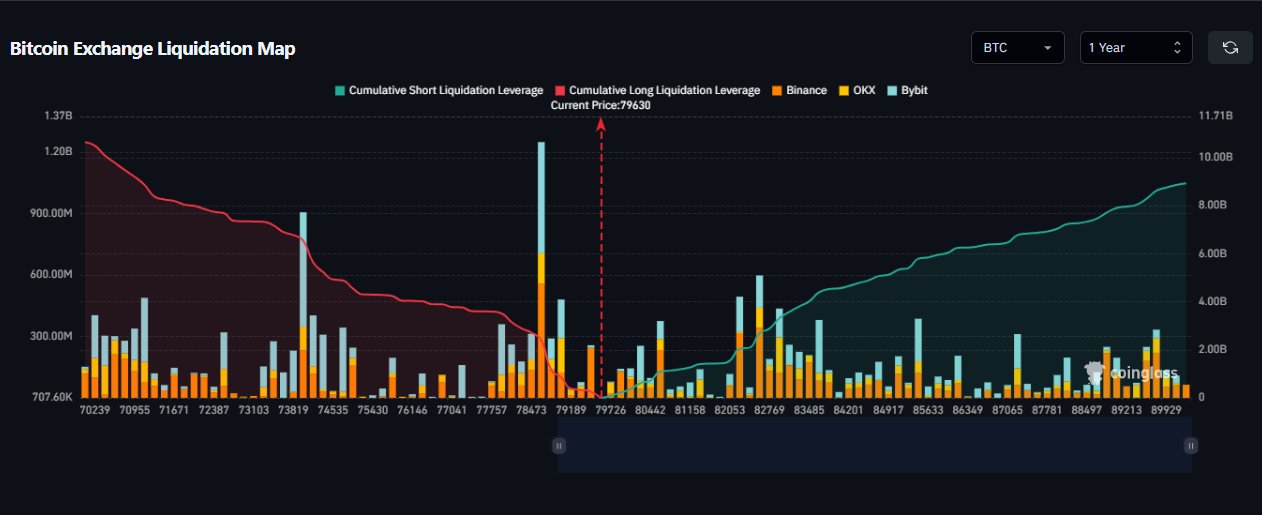Click x-axis label 70239
This screenshot has height=515, width=1262.
(97, 410)
